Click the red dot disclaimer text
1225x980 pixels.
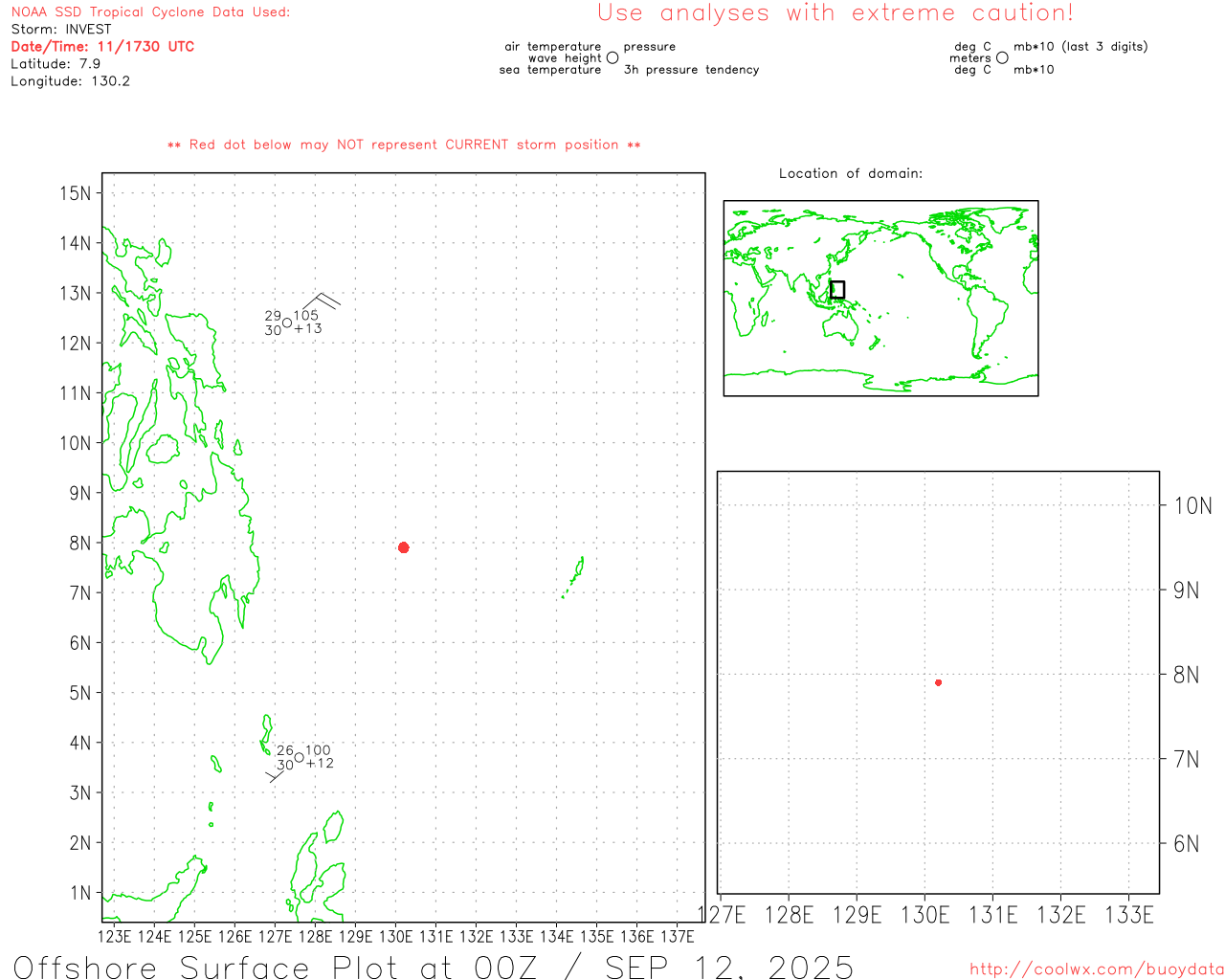click(x=404, y=145)
